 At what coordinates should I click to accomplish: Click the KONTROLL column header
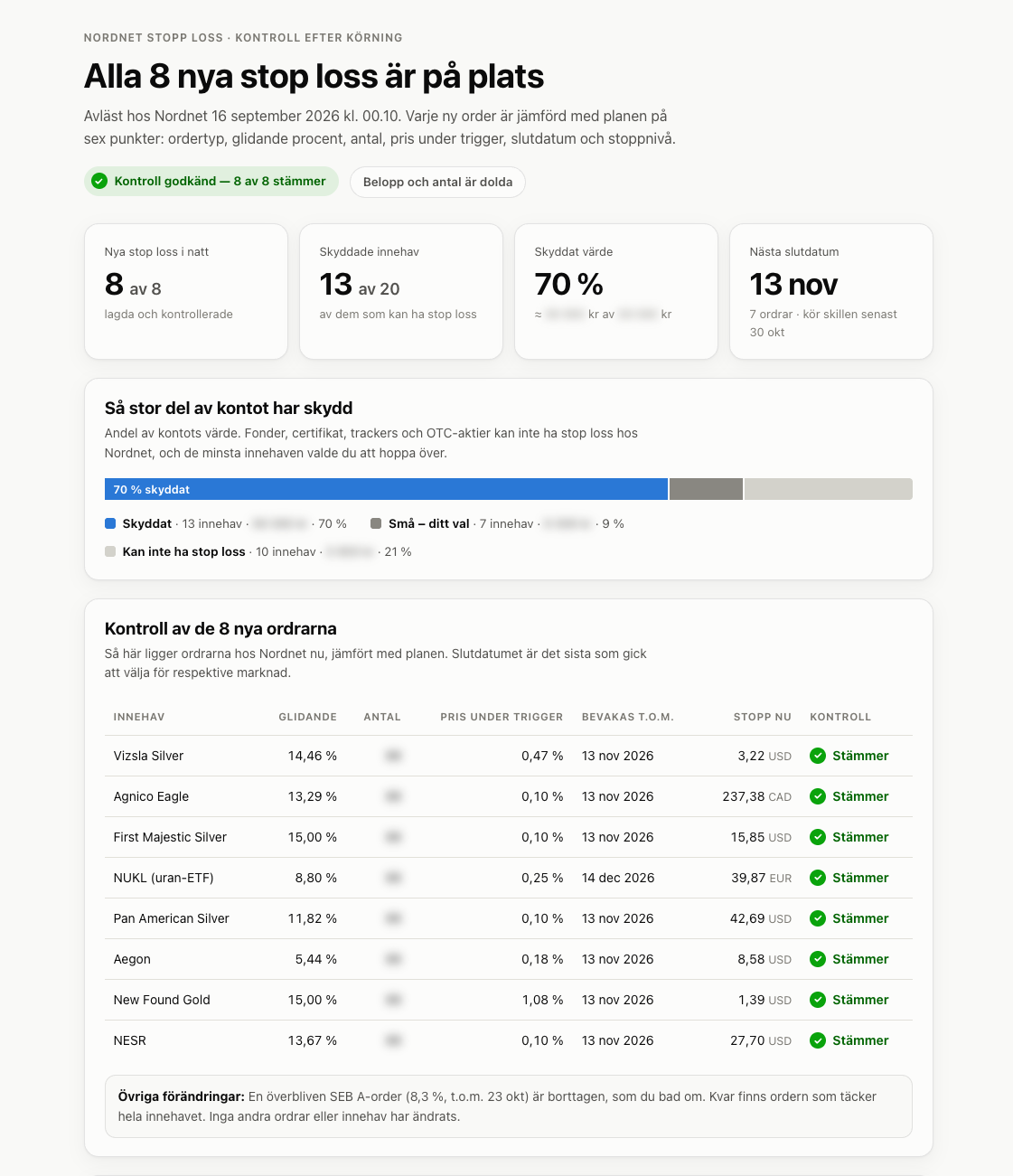(x=840, y=717)
